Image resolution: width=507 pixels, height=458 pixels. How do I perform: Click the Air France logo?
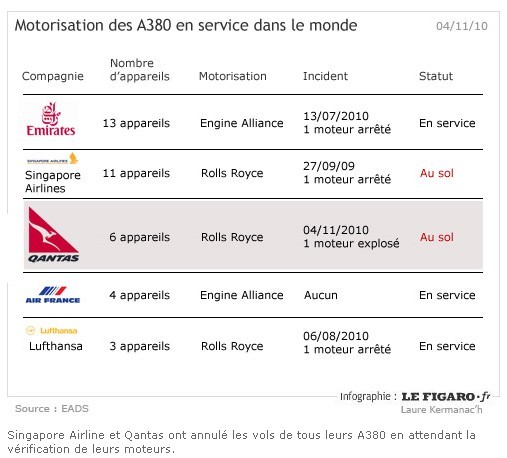tap(53, 295)
